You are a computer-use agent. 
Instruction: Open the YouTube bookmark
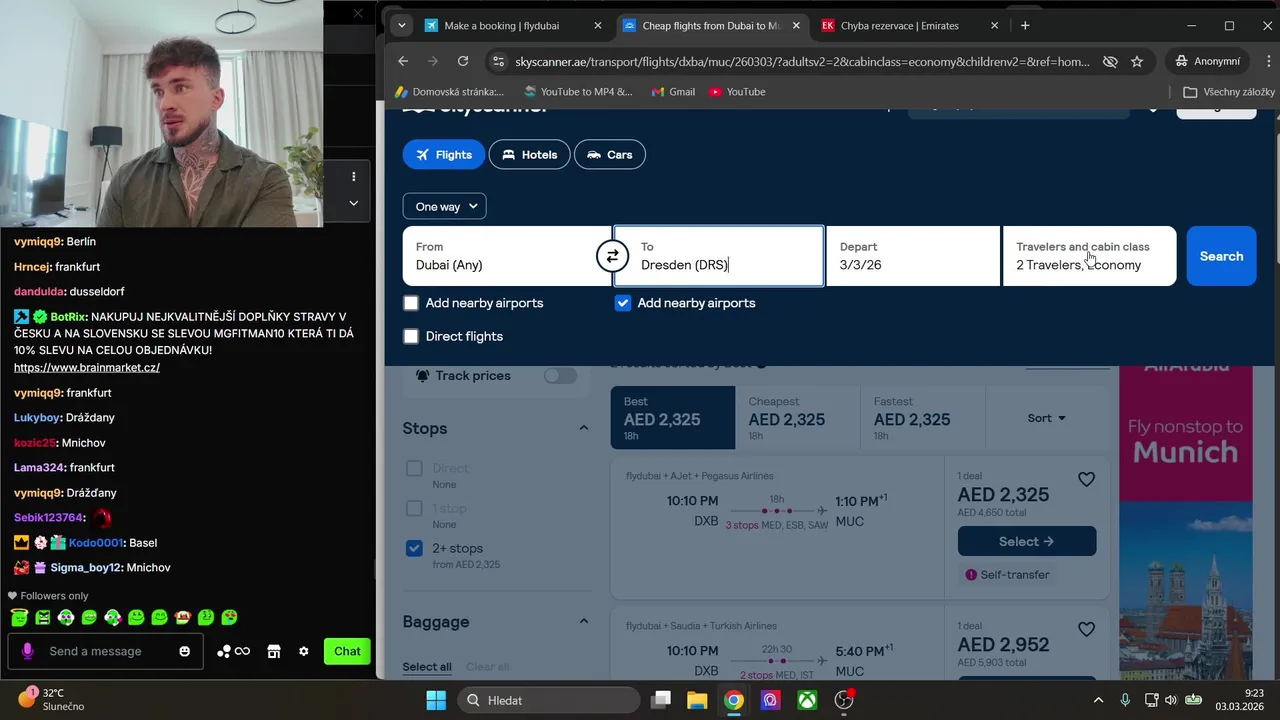click(737, 92)
